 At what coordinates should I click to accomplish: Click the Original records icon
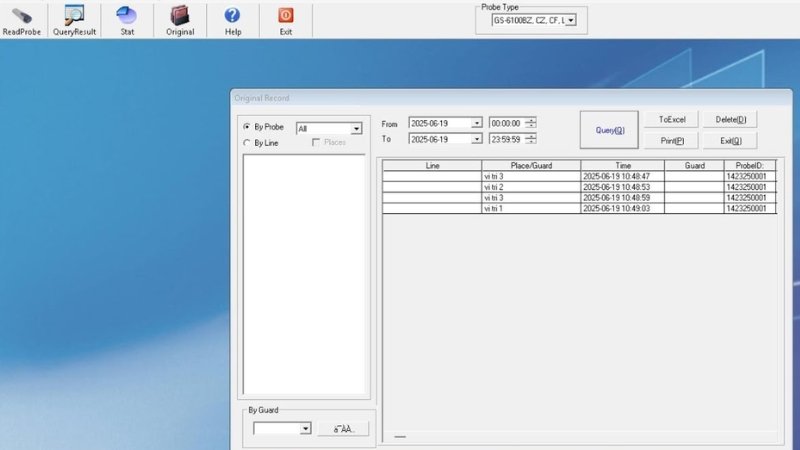180,16
